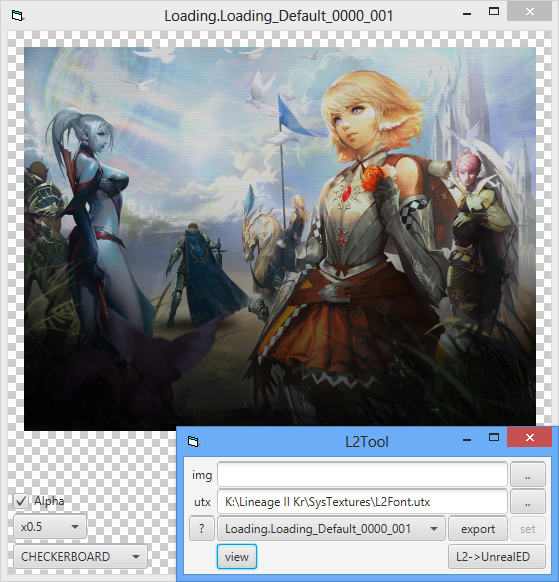This screenshot has height=582, width=559.
Task: Click the view button
Action: [237, 557]
